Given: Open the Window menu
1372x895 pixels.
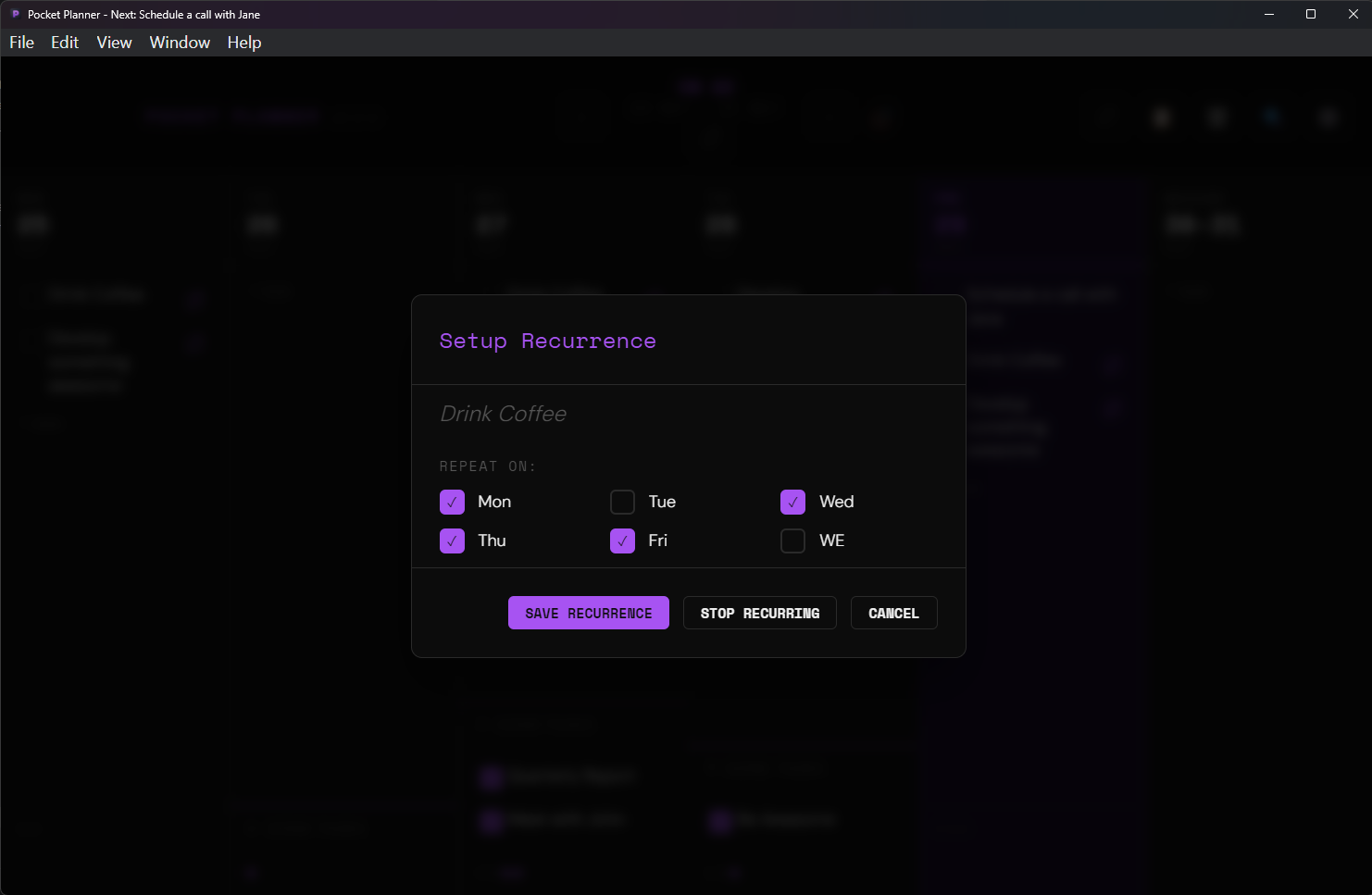Looking at the screenshot, I should click(x=180, y=43).
